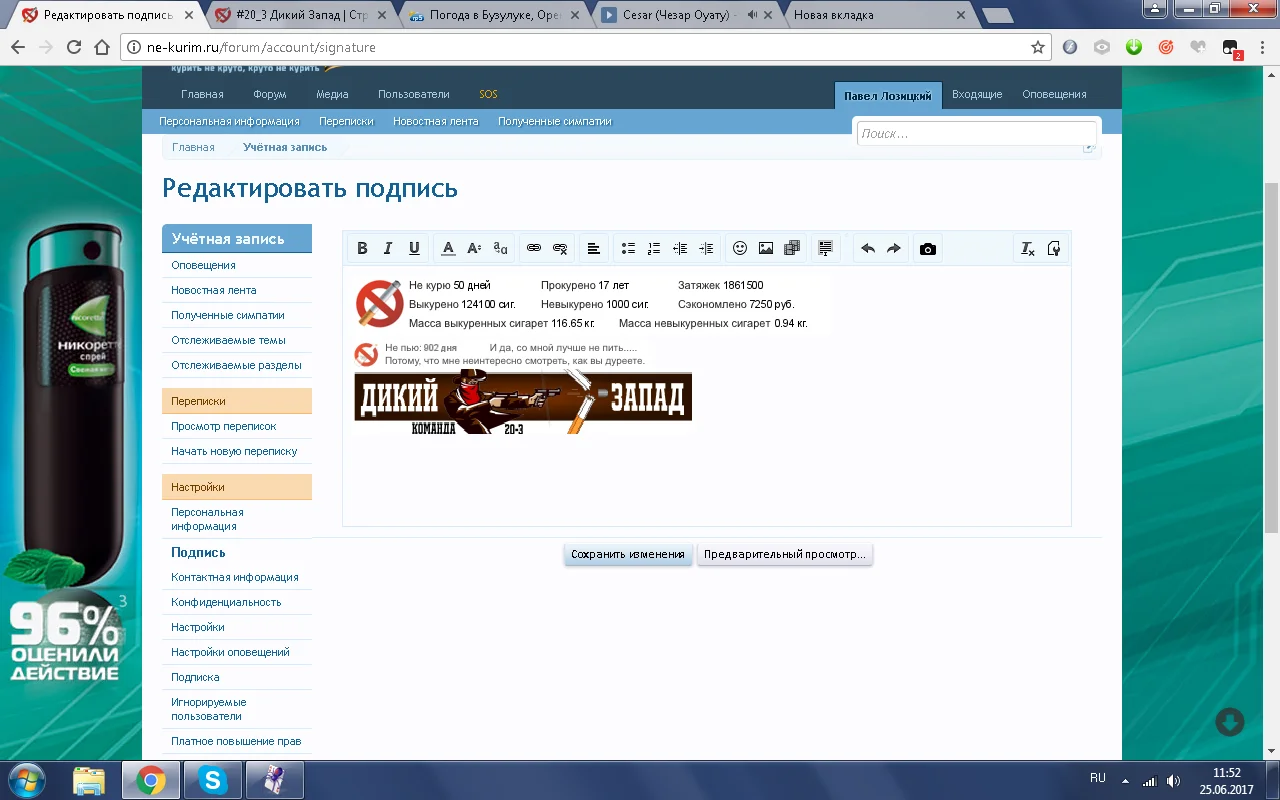Click the remove link icon

click(x=560, y=249)
